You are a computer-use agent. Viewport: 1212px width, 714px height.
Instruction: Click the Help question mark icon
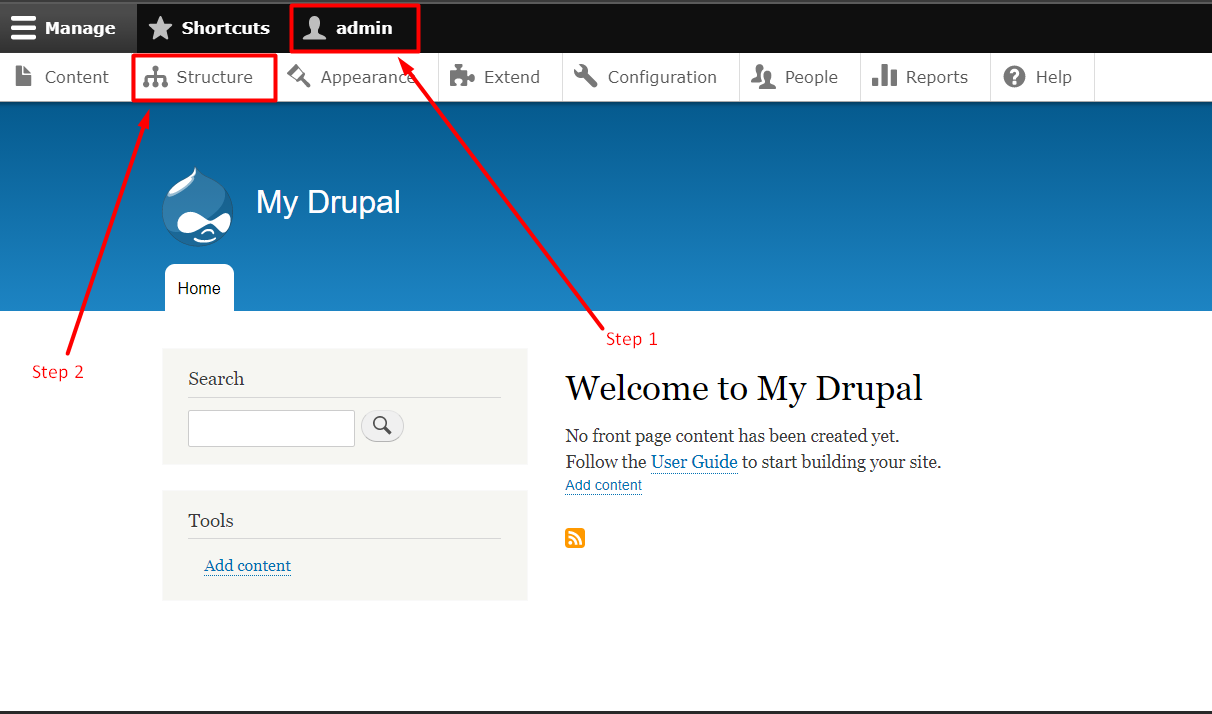click(1014, 77)
